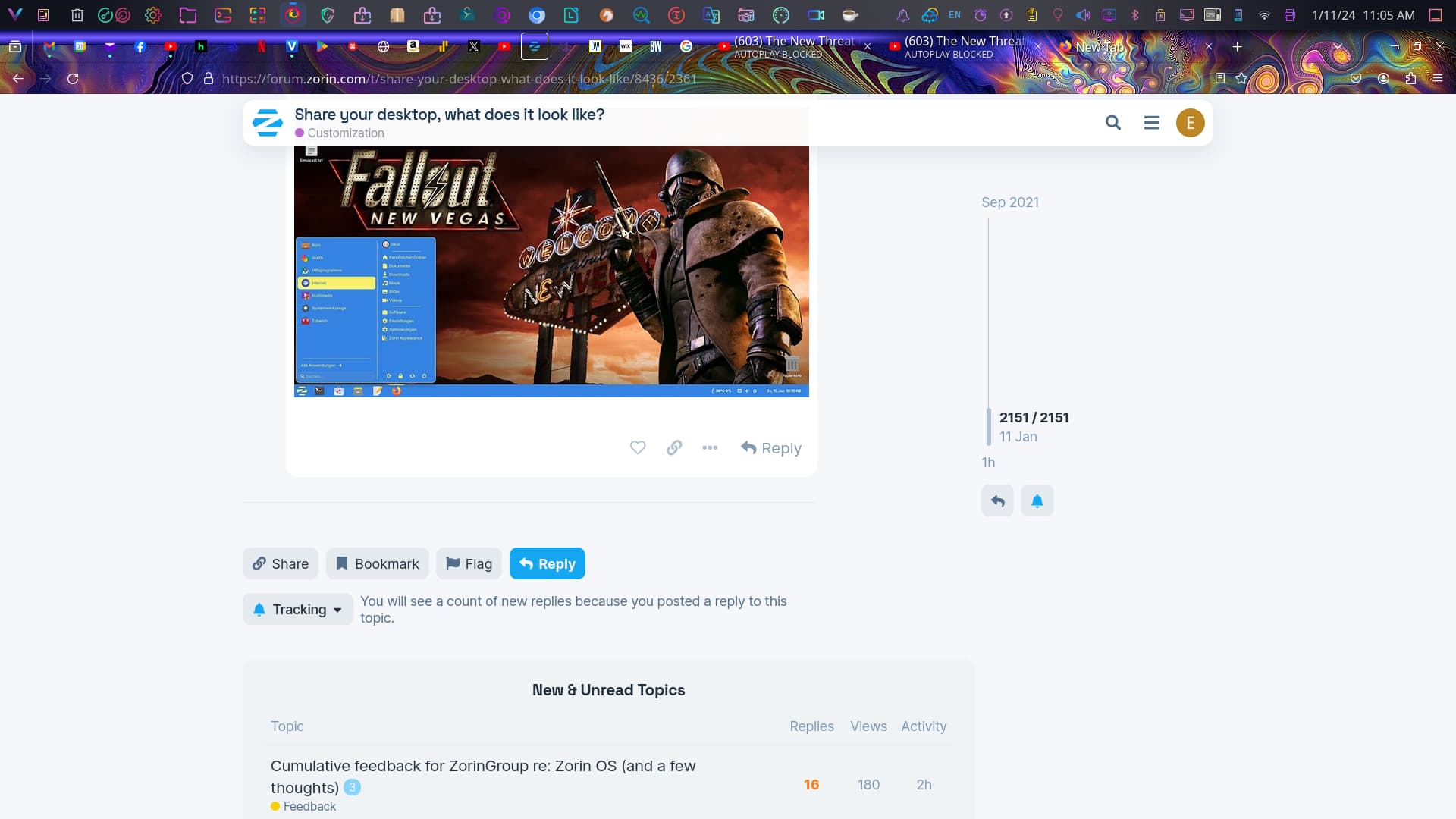Open tracking protection shield icon
1456x819 pixels.
pyautogui.click(x=187, y=78)
